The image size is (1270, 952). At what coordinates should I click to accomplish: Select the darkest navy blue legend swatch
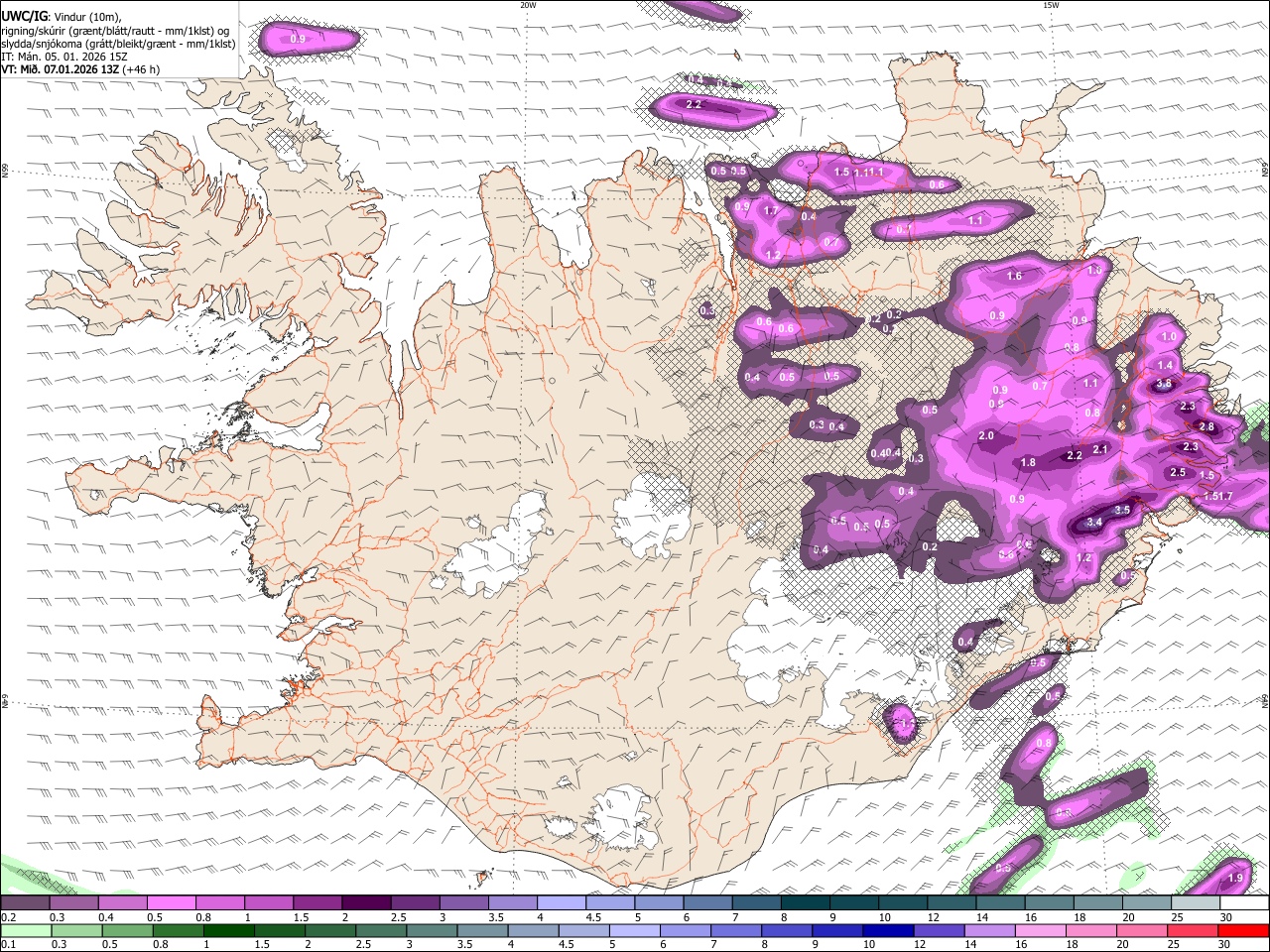point(886,930)
